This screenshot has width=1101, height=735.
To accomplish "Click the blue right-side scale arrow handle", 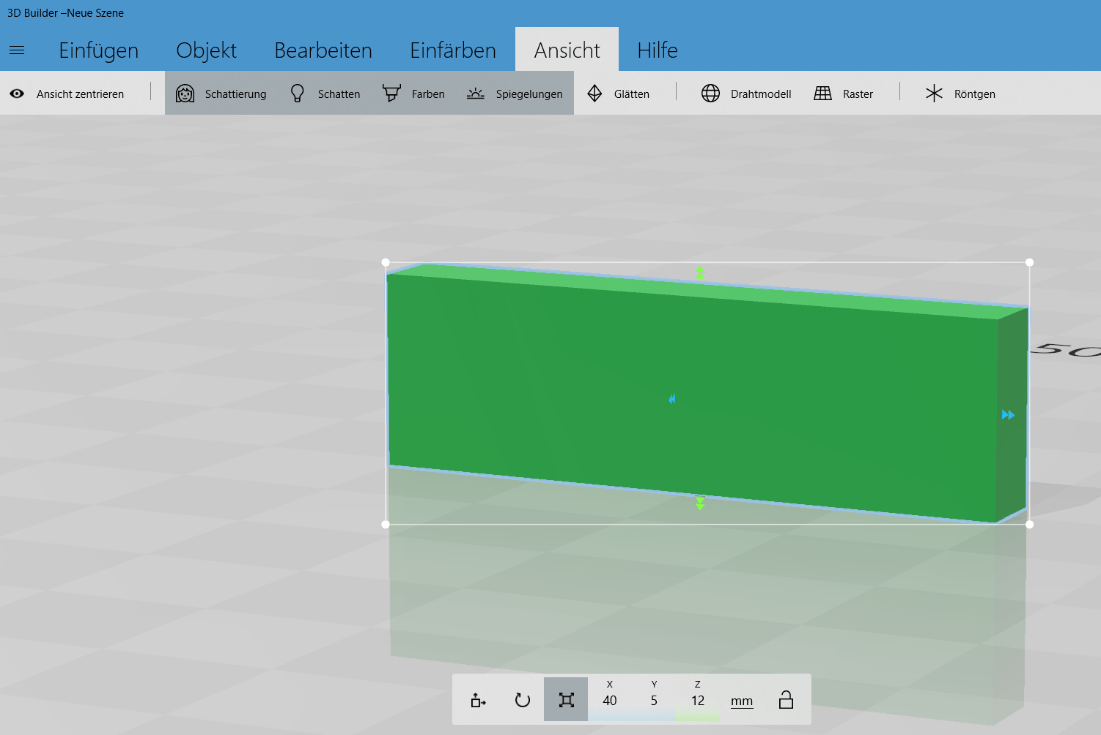I will pos(1008,415).
